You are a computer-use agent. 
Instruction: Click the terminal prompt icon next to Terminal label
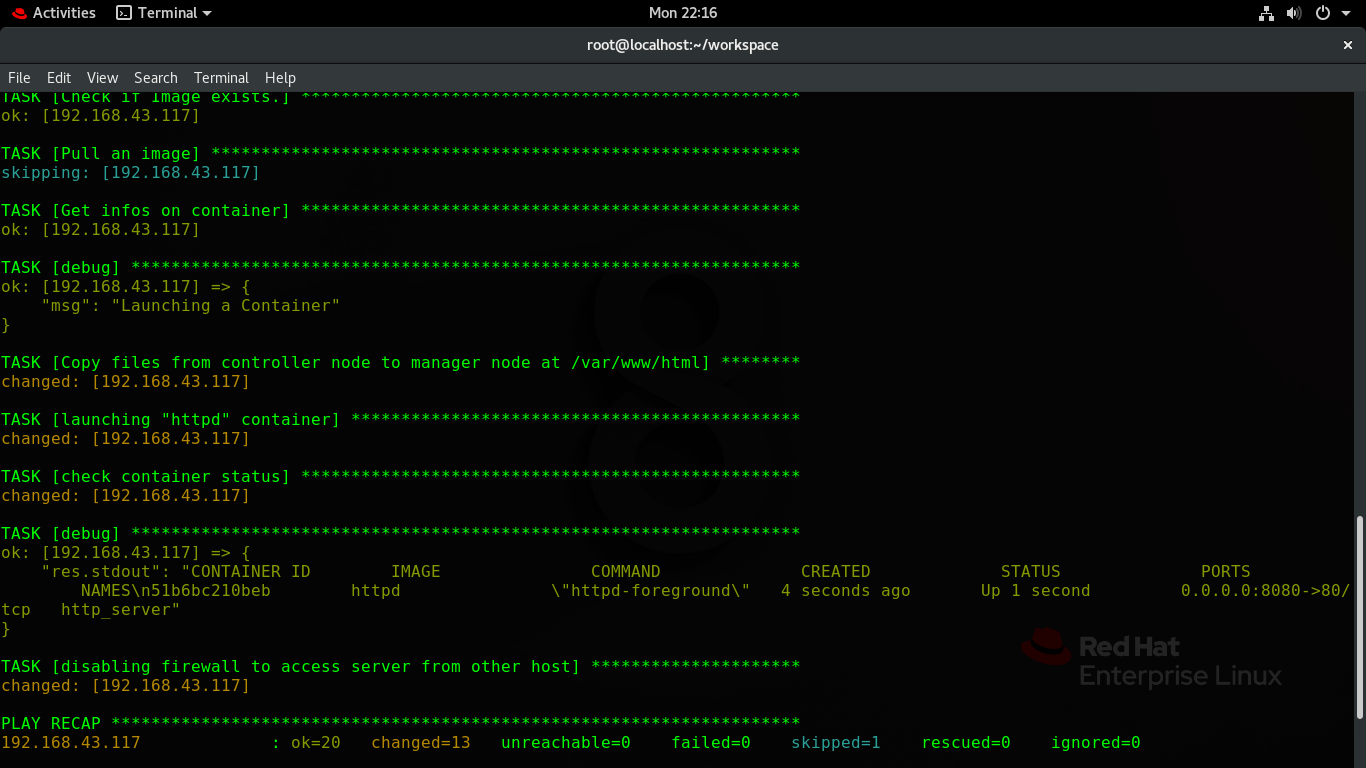pos(122,12)
